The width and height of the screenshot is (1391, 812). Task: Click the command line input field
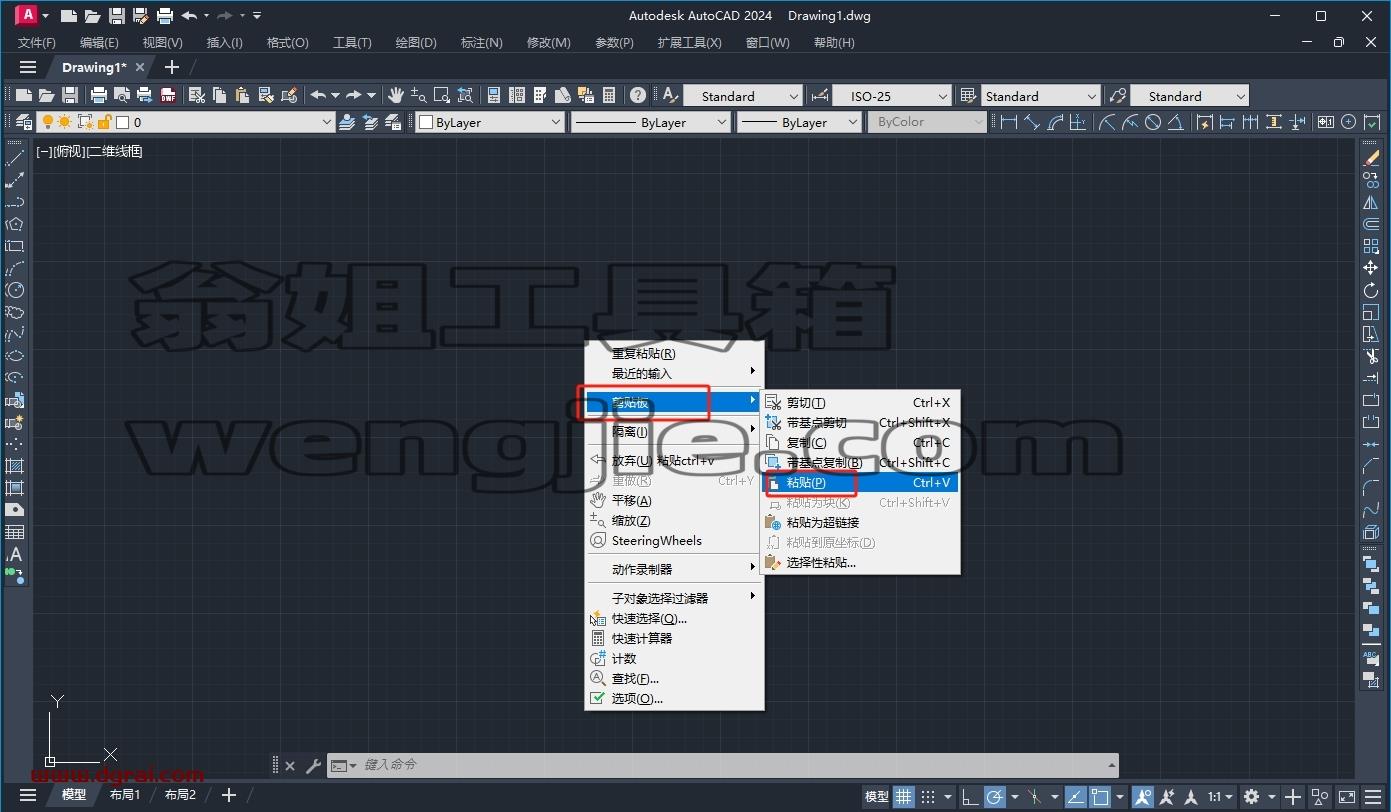735,765
